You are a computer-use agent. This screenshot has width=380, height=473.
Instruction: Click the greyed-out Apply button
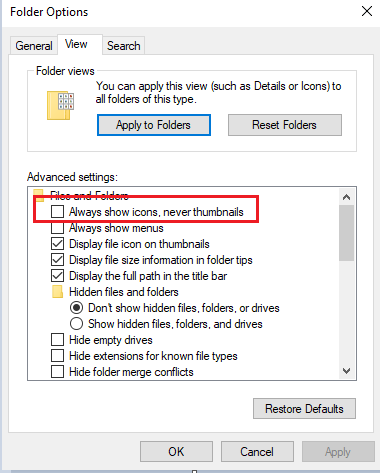coord(338,452)
